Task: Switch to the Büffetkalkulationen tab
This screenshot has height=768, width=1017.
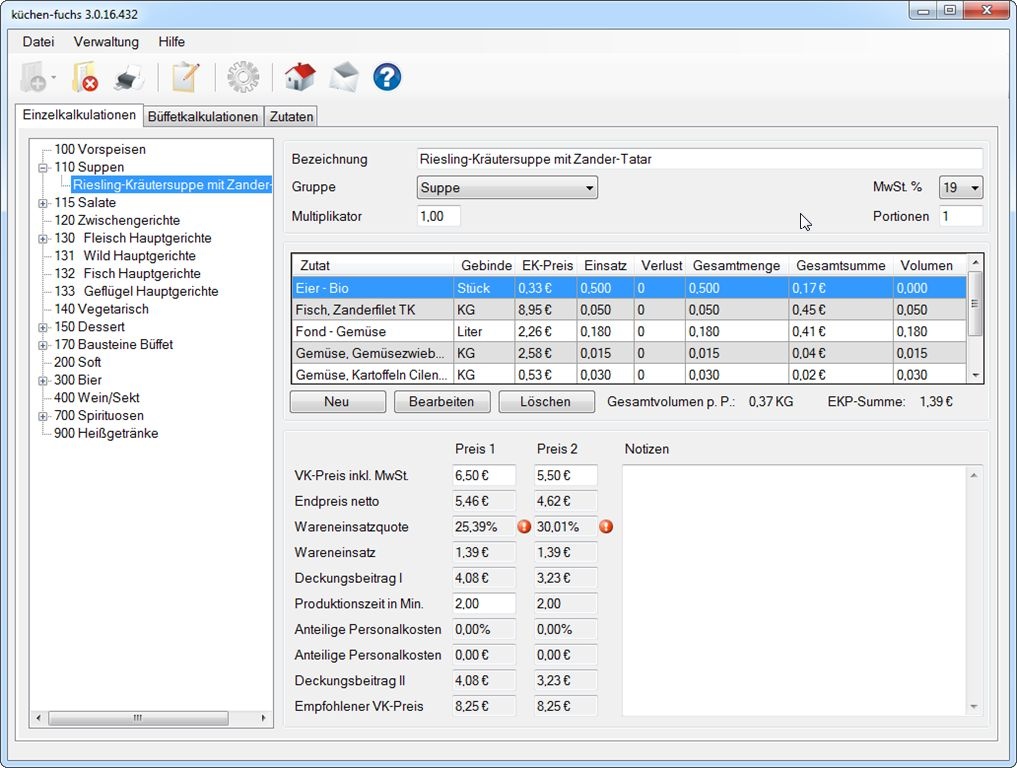Action: click(x=203, y=117)
